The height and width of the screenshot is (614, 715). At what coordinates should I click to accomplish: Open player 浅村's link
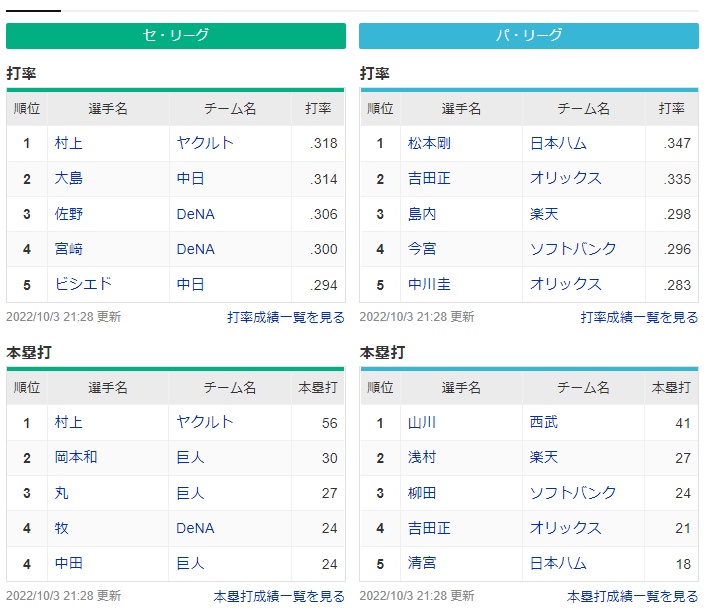(422, 457)
